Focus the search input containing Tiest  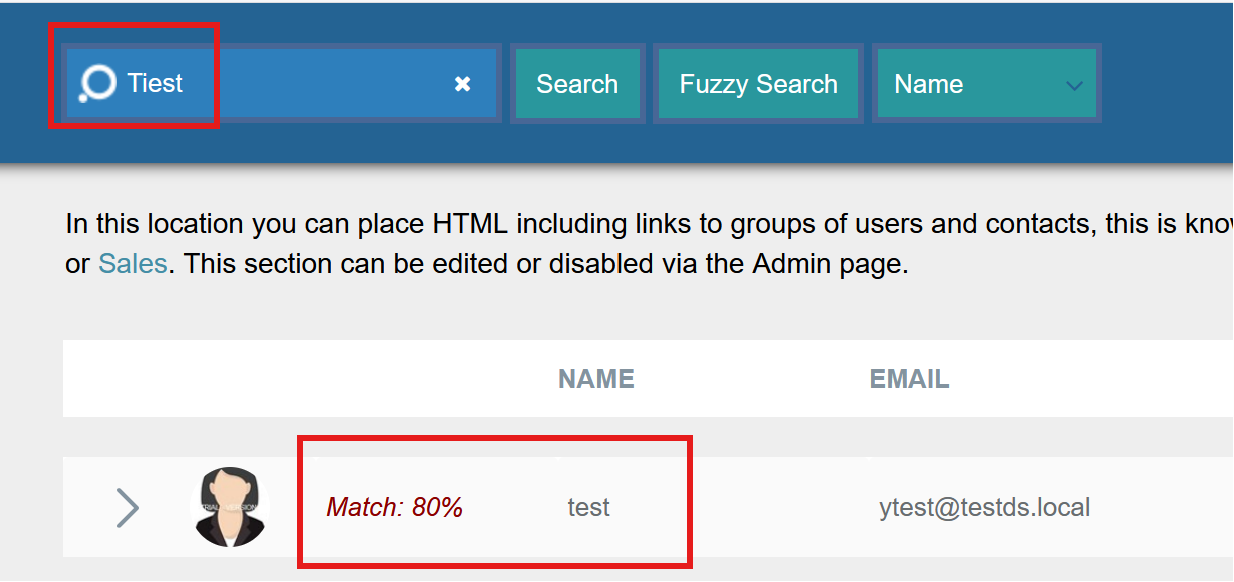point(320,84)
